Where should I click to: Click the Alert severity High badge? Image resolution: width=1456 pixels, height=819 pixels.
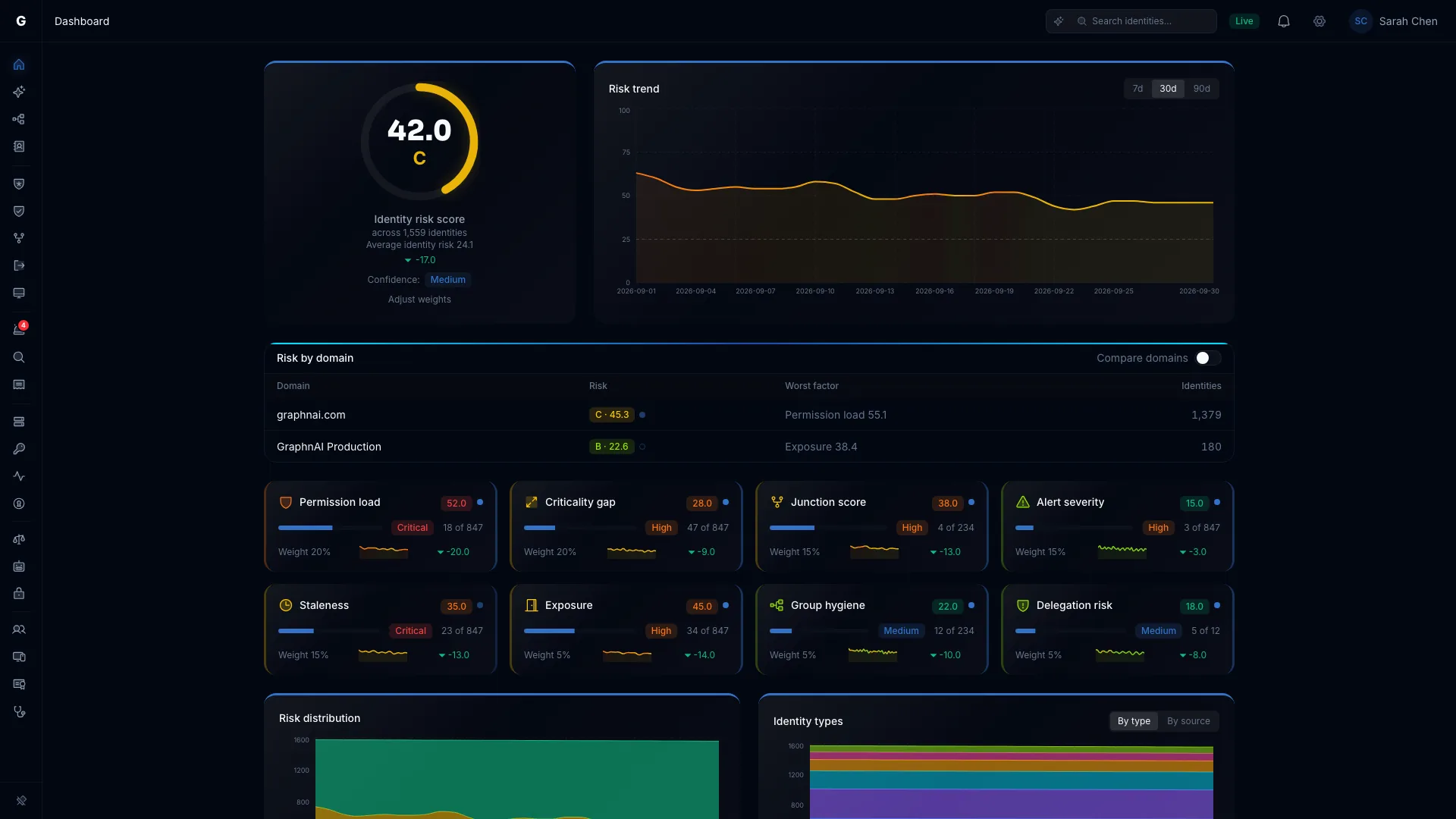1158,528
